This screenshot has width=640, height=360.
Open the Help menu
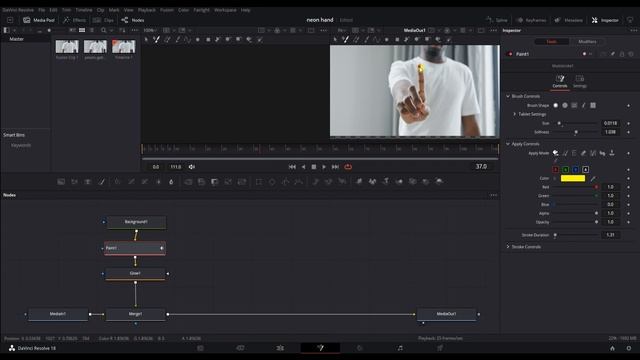click(245, 10)
